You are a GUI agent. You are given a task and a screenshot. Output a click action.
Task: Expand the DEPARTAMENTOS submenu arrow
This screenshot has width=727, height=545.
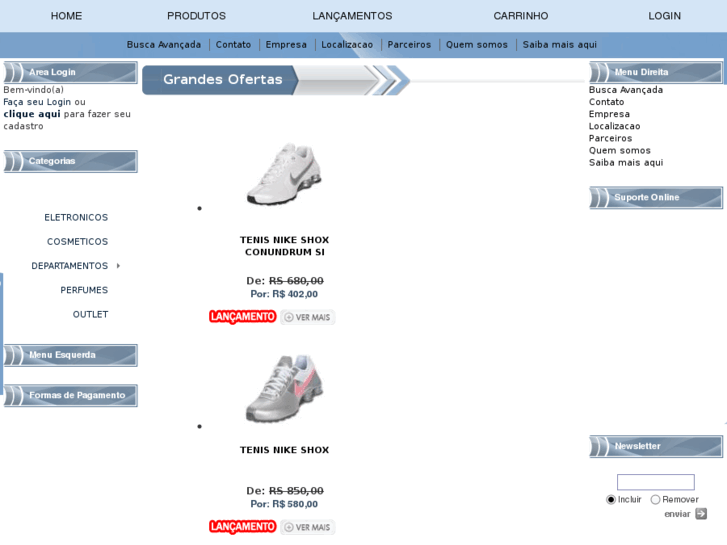(x=118, y=266)
